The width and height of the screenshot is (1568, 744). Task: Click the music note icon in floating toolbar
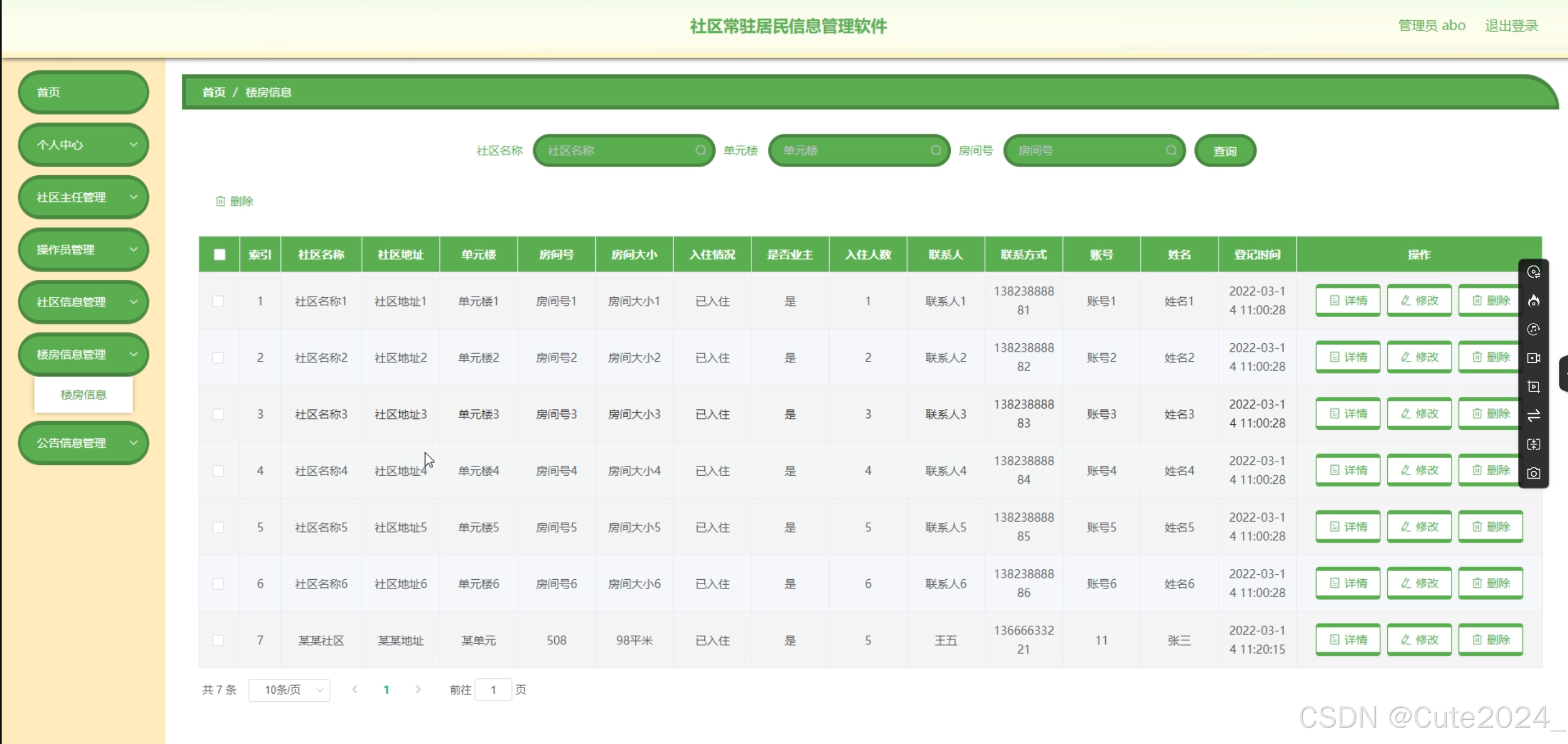click(1533, 329)
